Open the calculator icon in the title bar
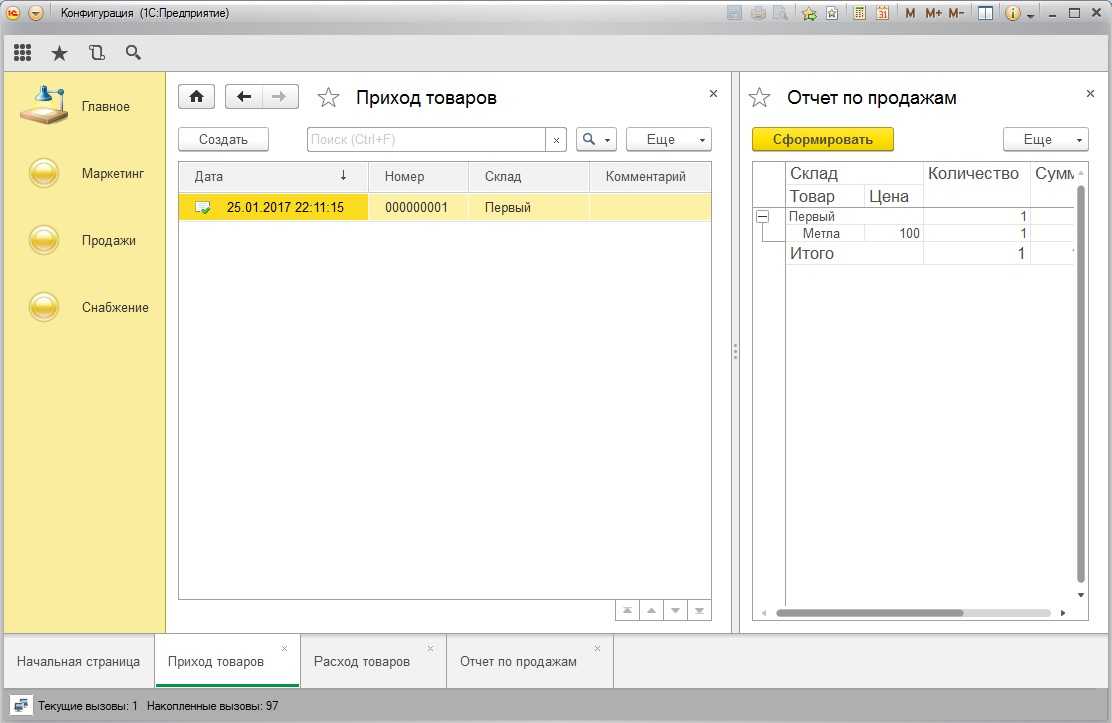This screenshot has width=1112, height=723. click(x=859, y=13)
